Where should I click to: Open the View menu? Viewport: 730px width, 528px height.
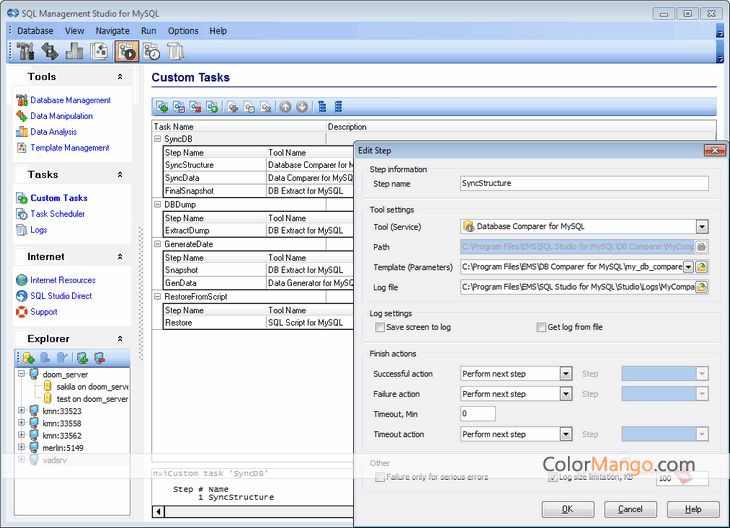tap(74, 31)
